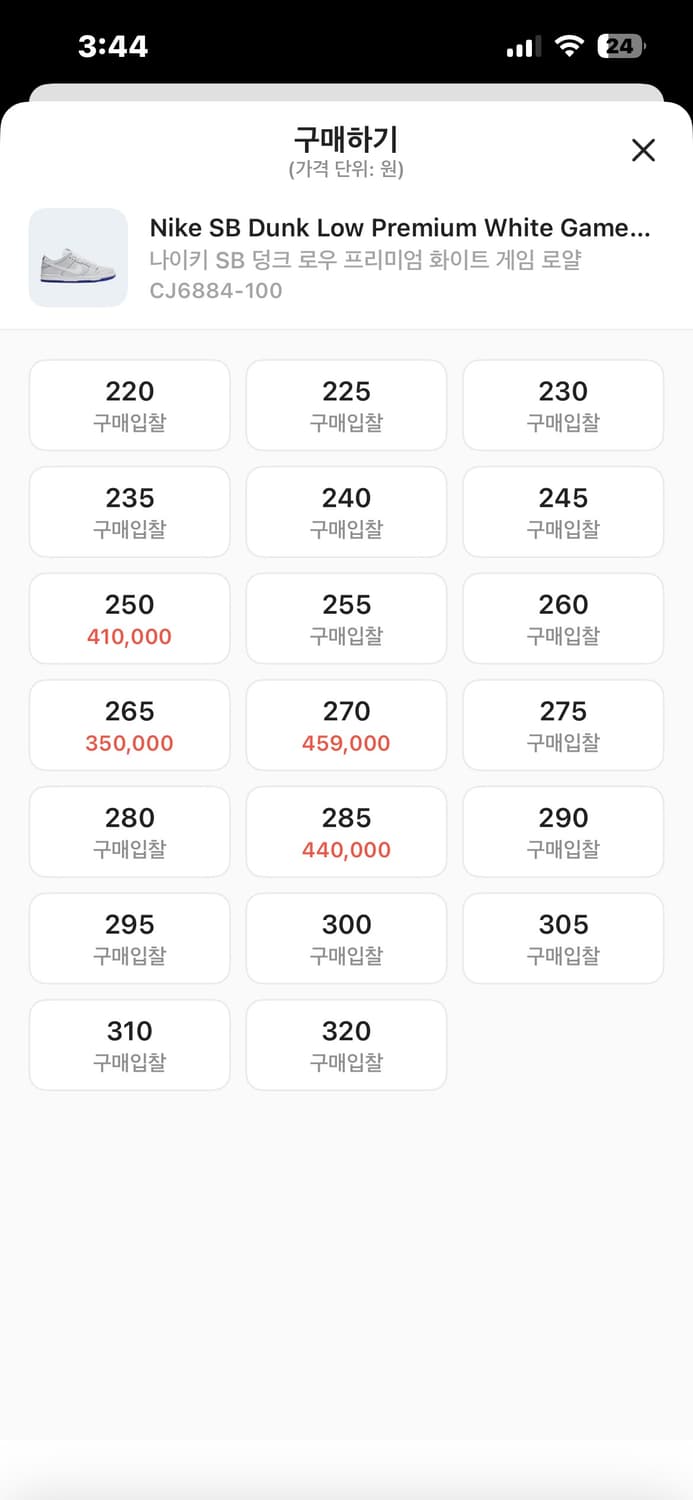This screenshot has height=1500, width=693.
Task: Choose size 225 purchase bid option
Action: tap(346, 405)
